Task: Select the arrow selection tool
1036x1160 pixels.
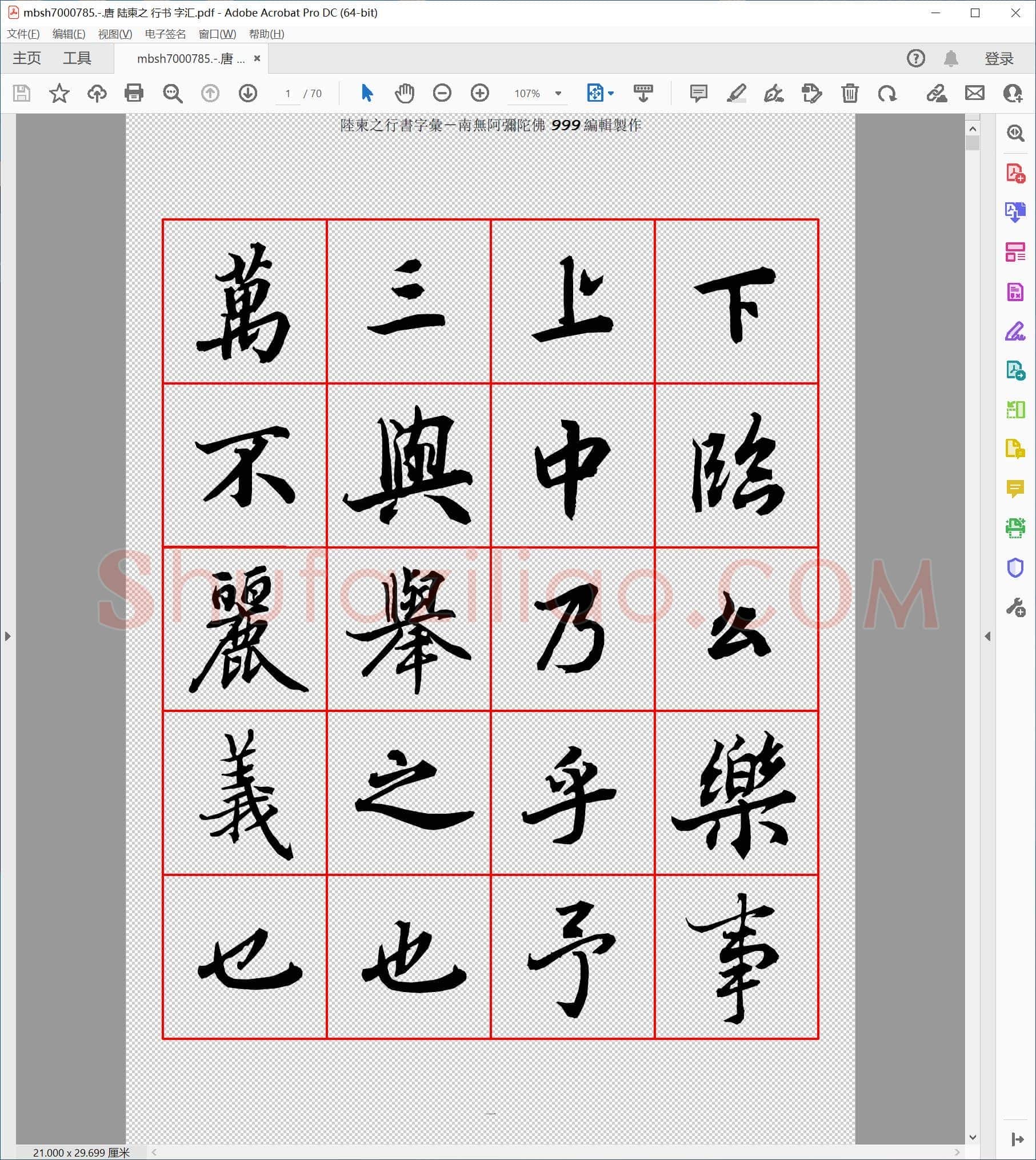Action: (x=367, y=93)
